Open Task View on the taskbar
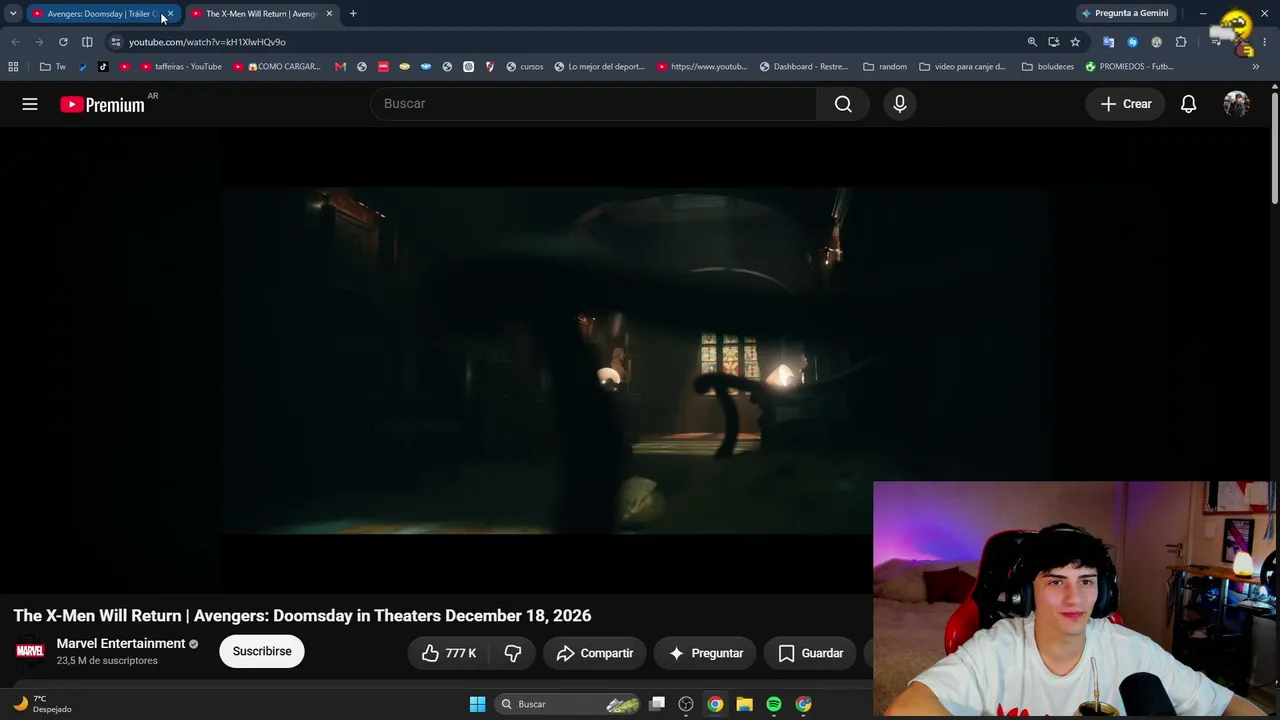Screen dimensions: 1280x720 [657, 704]
